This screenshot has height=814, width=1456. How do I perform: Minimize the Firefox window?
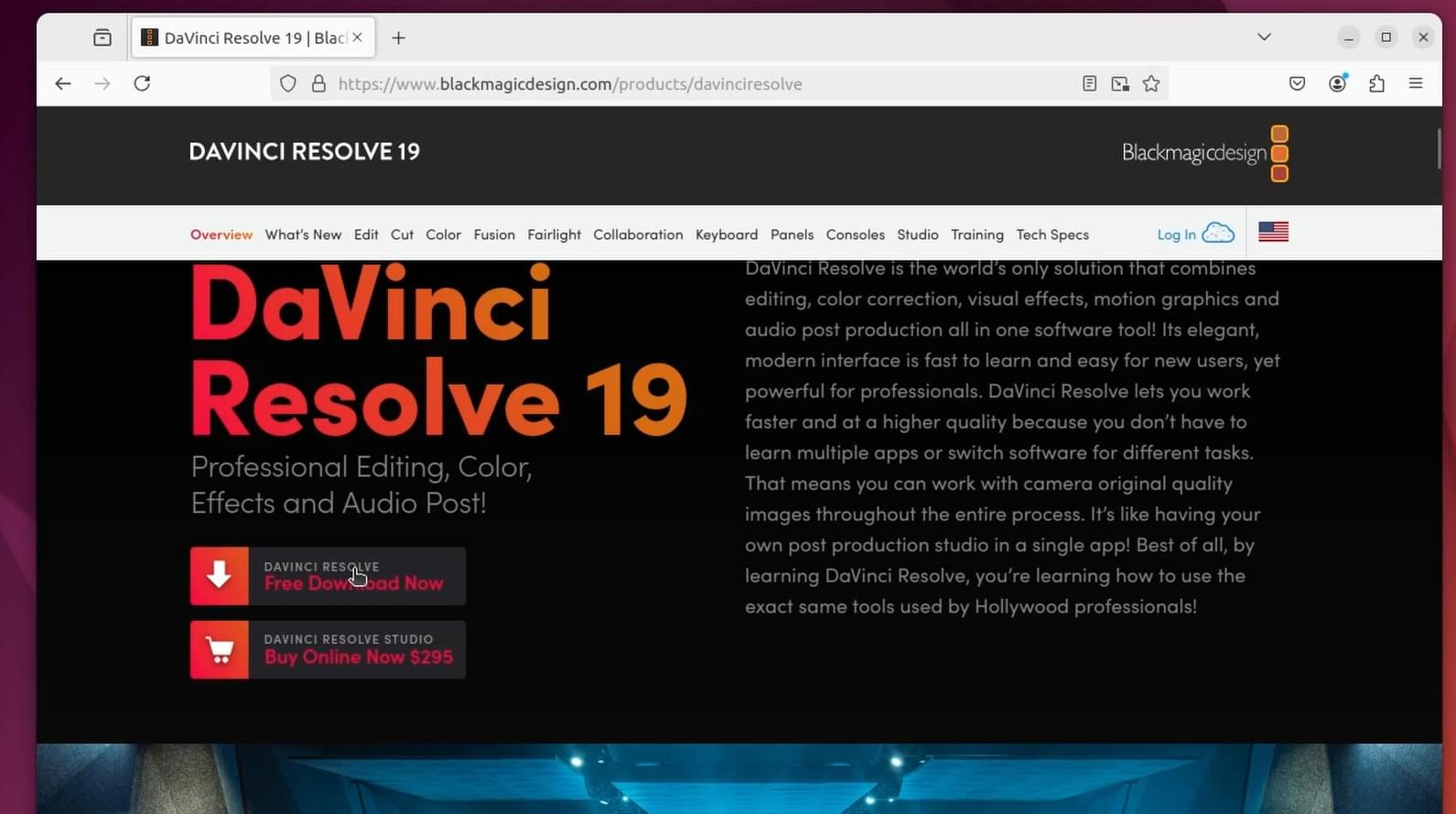[x=1348, y=38]
